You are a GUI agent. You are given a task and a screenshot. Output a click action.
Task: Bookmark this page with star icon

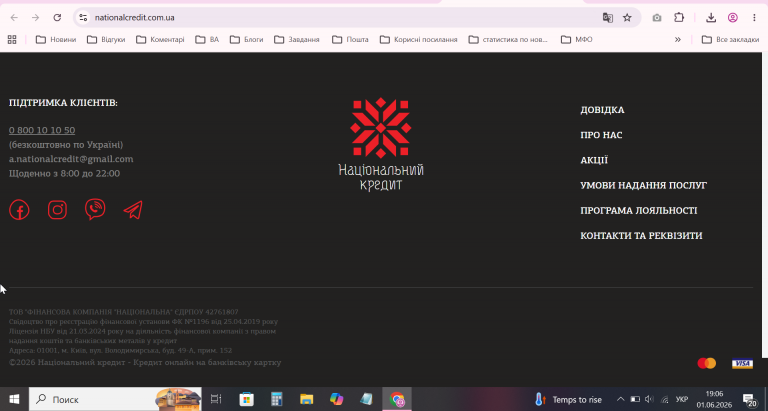[x=627, y=18]
